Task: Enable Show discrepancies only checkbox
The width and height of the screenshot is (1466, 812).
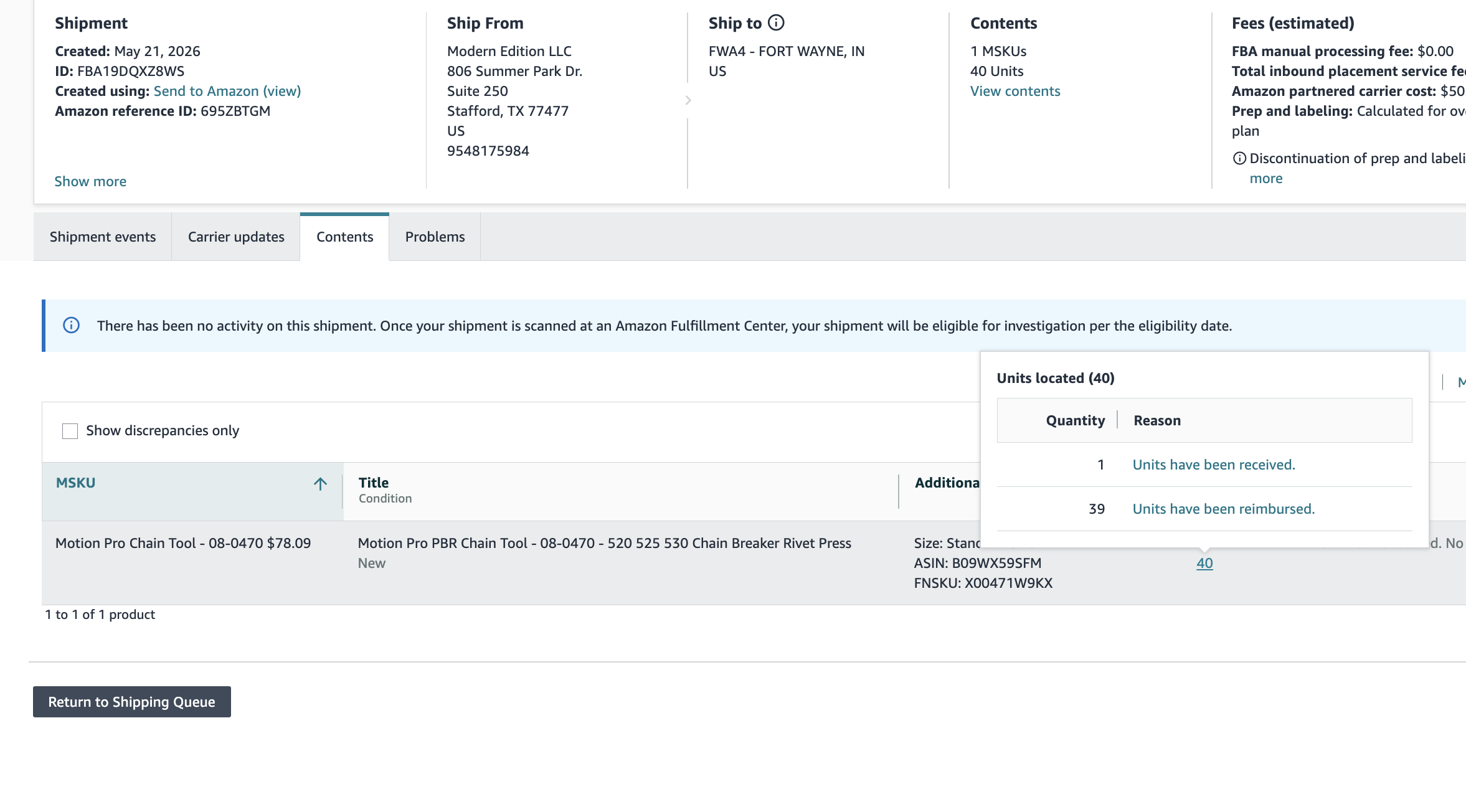Action: [70, 431]
